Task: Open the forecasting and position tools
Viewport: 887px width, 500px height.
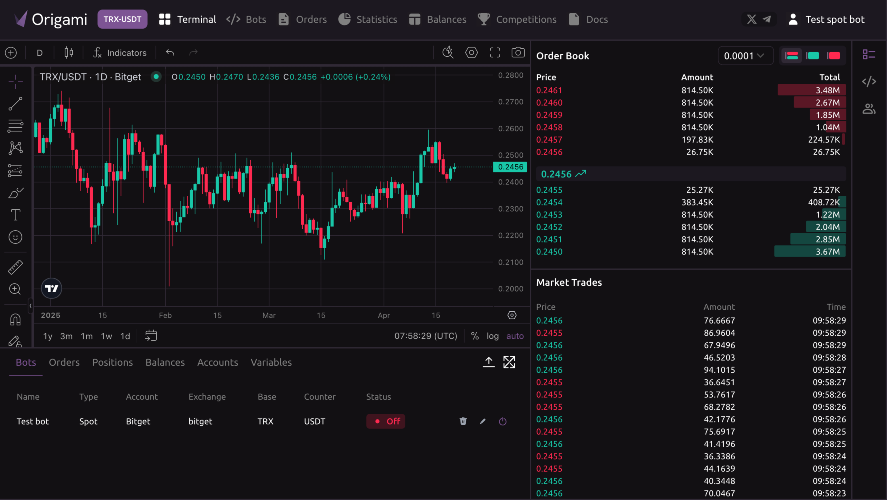Action: tap(15, 170)
